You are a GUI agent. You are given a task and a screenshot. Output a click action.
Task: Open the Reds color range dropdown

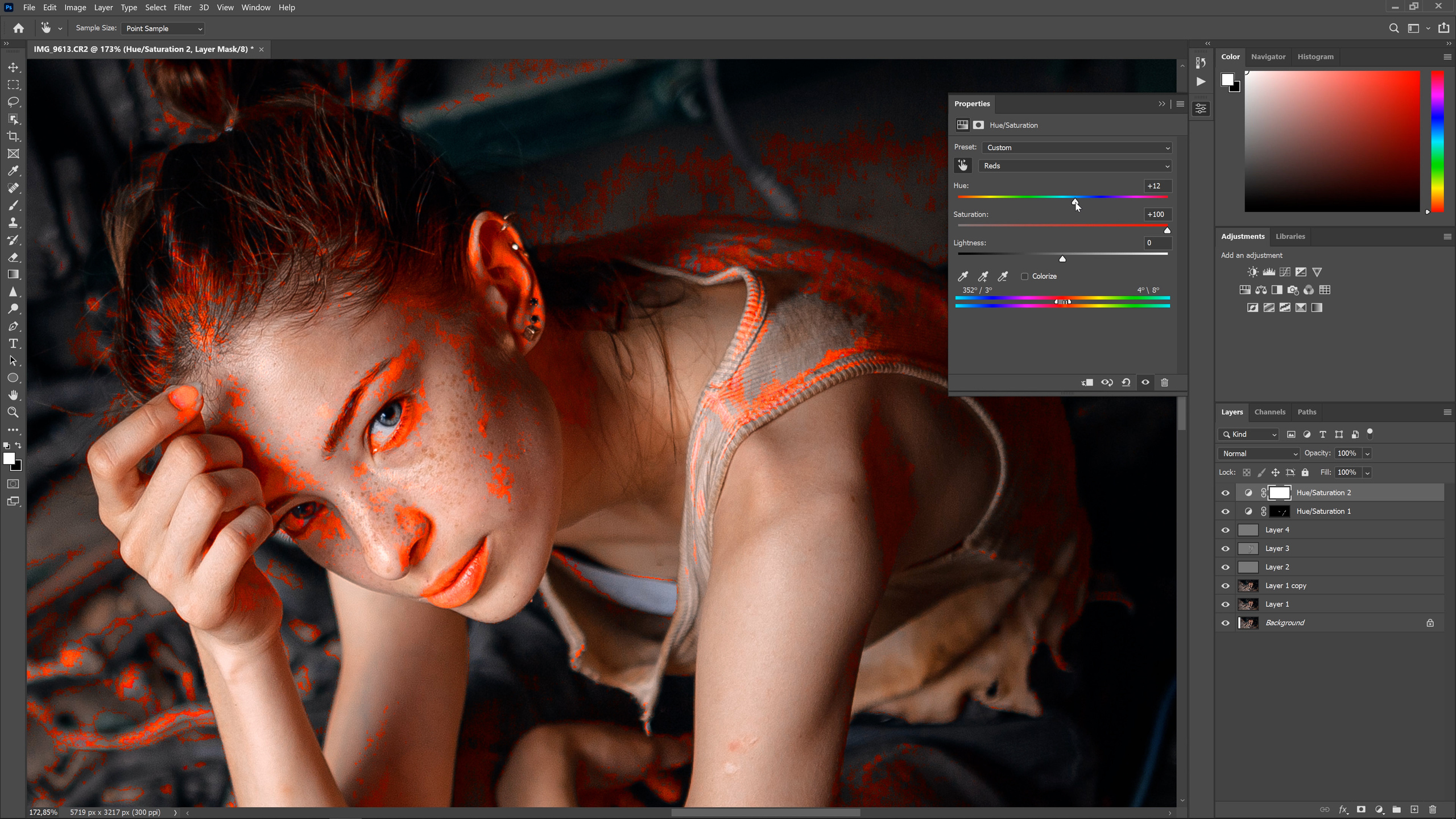click(1076, 166)
